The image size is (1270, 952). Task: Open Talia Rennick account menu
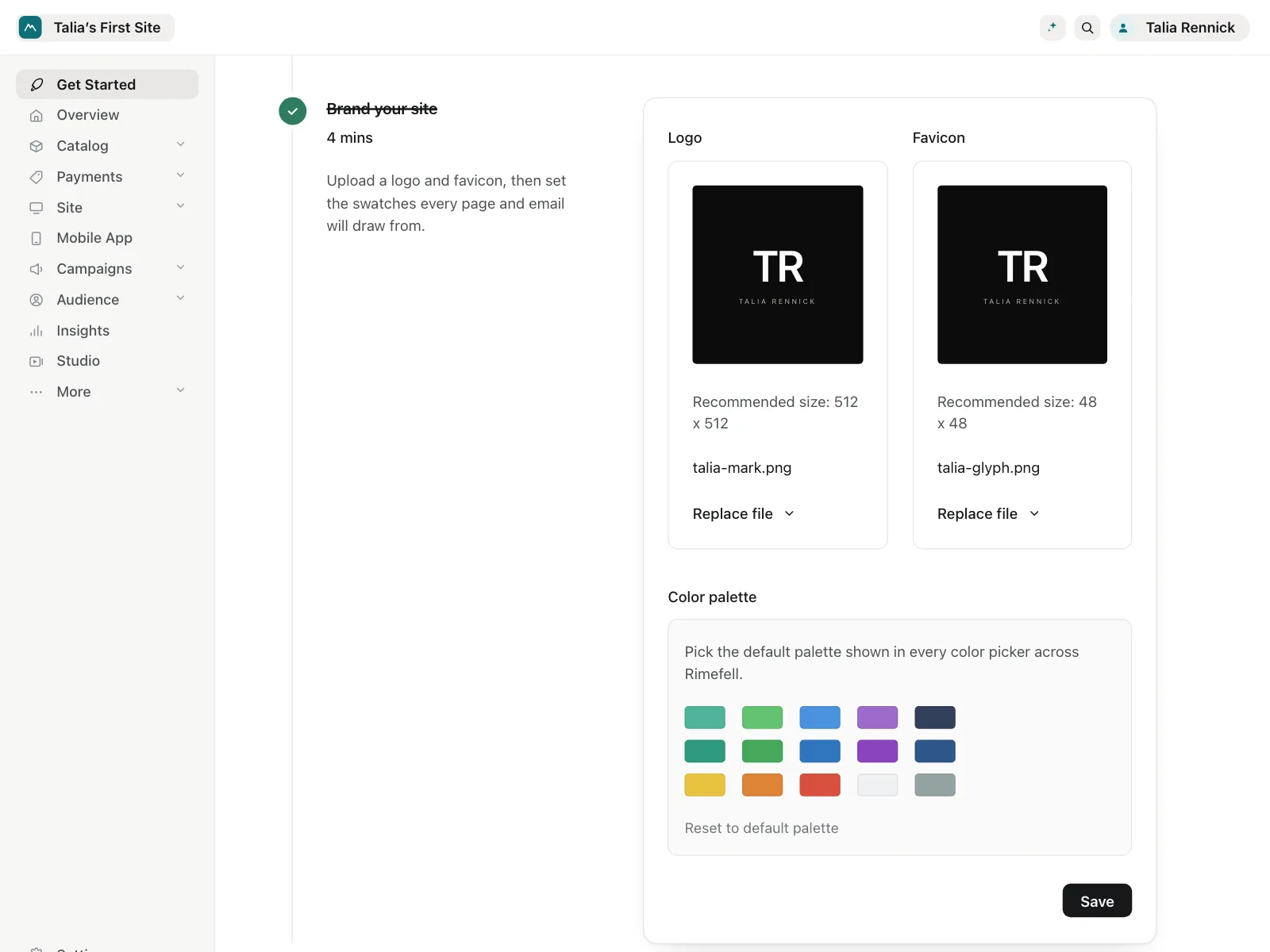[x=1180, y=28]
